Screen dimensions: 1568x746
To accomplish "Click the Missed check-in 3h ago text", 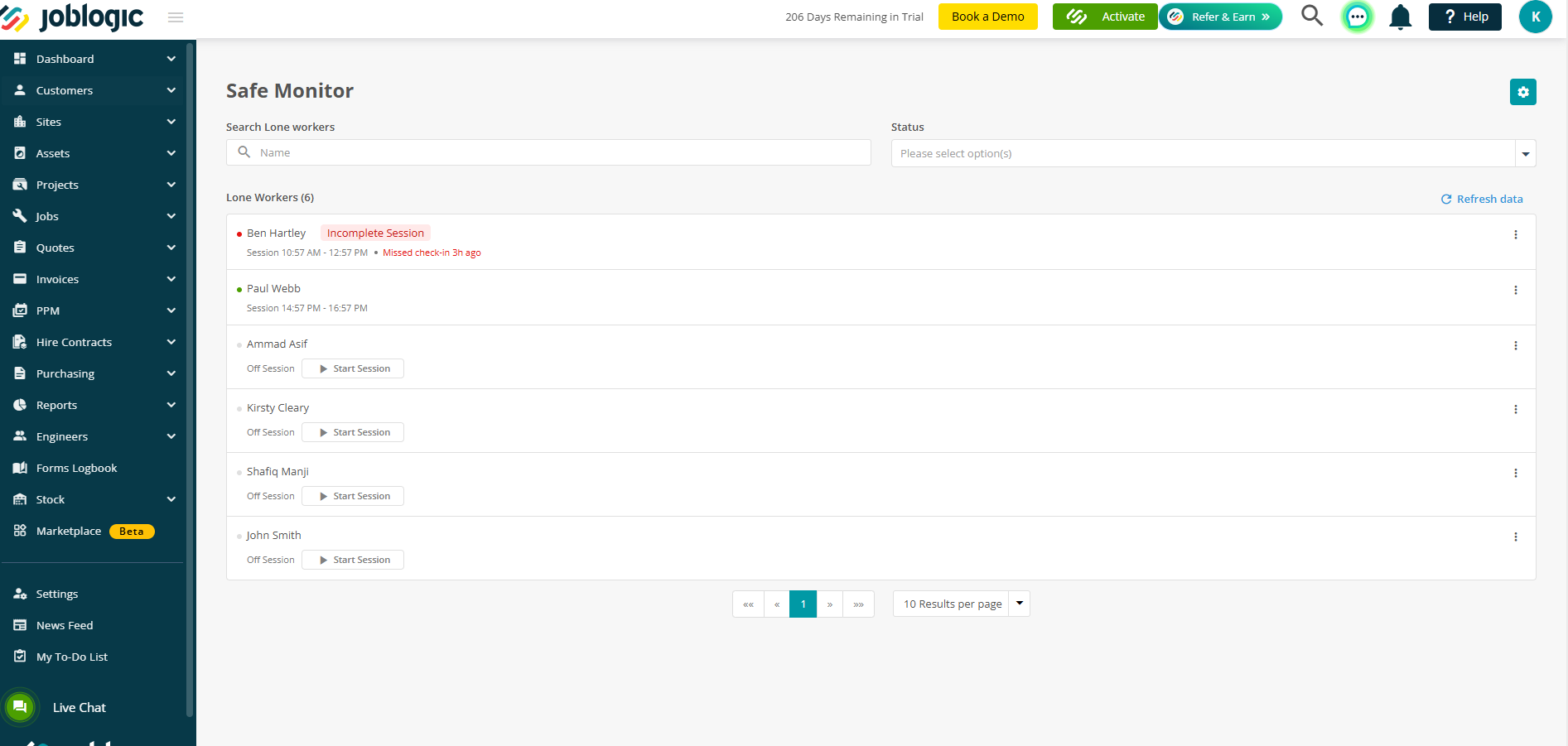I will pyautogui.click(x=432, y=253).
